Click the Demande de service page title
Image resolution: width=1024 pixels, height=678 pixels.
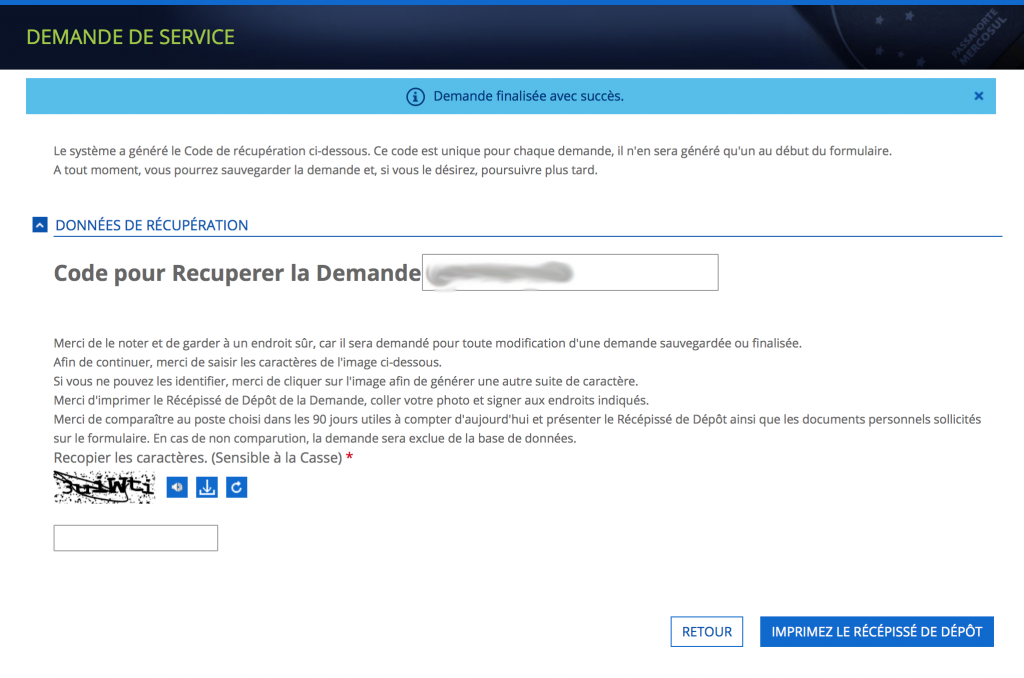131,37
